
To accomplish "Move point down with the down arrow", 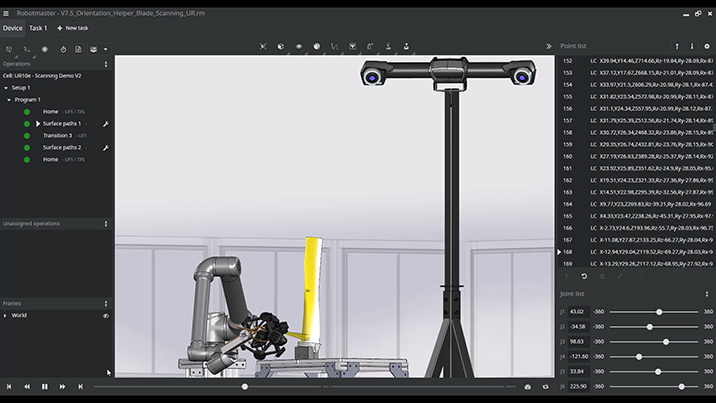I will tap(692, 46).
